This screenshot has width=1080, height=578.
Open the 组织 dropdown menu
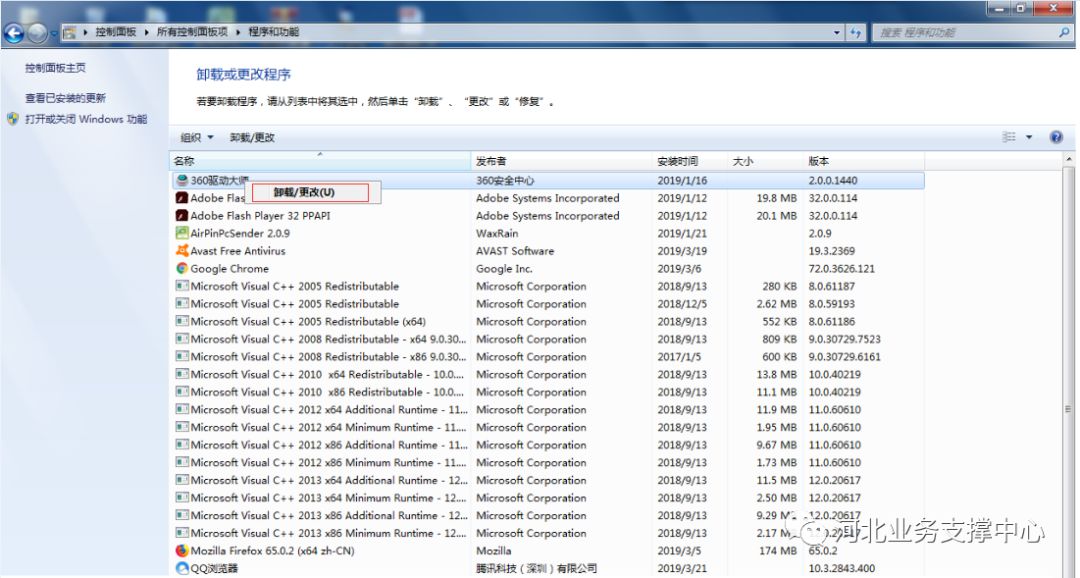click(197, 138)
